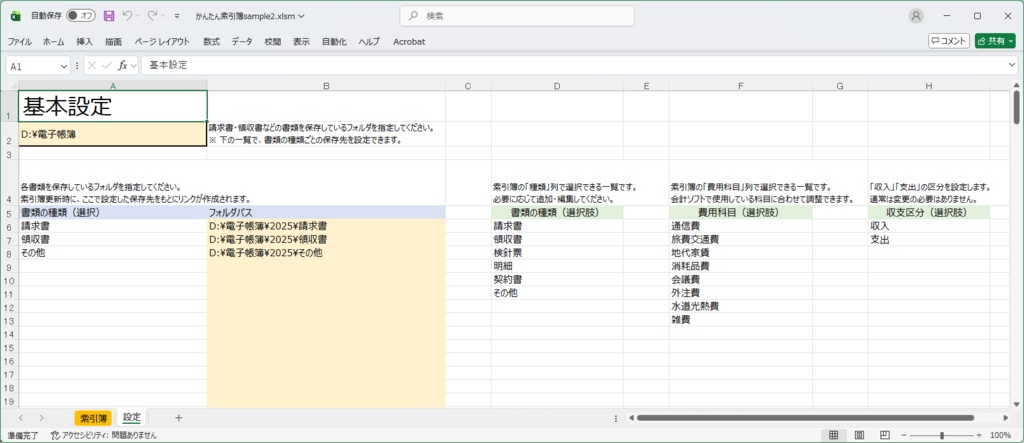Click cell containing D:¥電子帳簿 base folder
This screenshot has height=443, width=1024.
click(113, 134)
